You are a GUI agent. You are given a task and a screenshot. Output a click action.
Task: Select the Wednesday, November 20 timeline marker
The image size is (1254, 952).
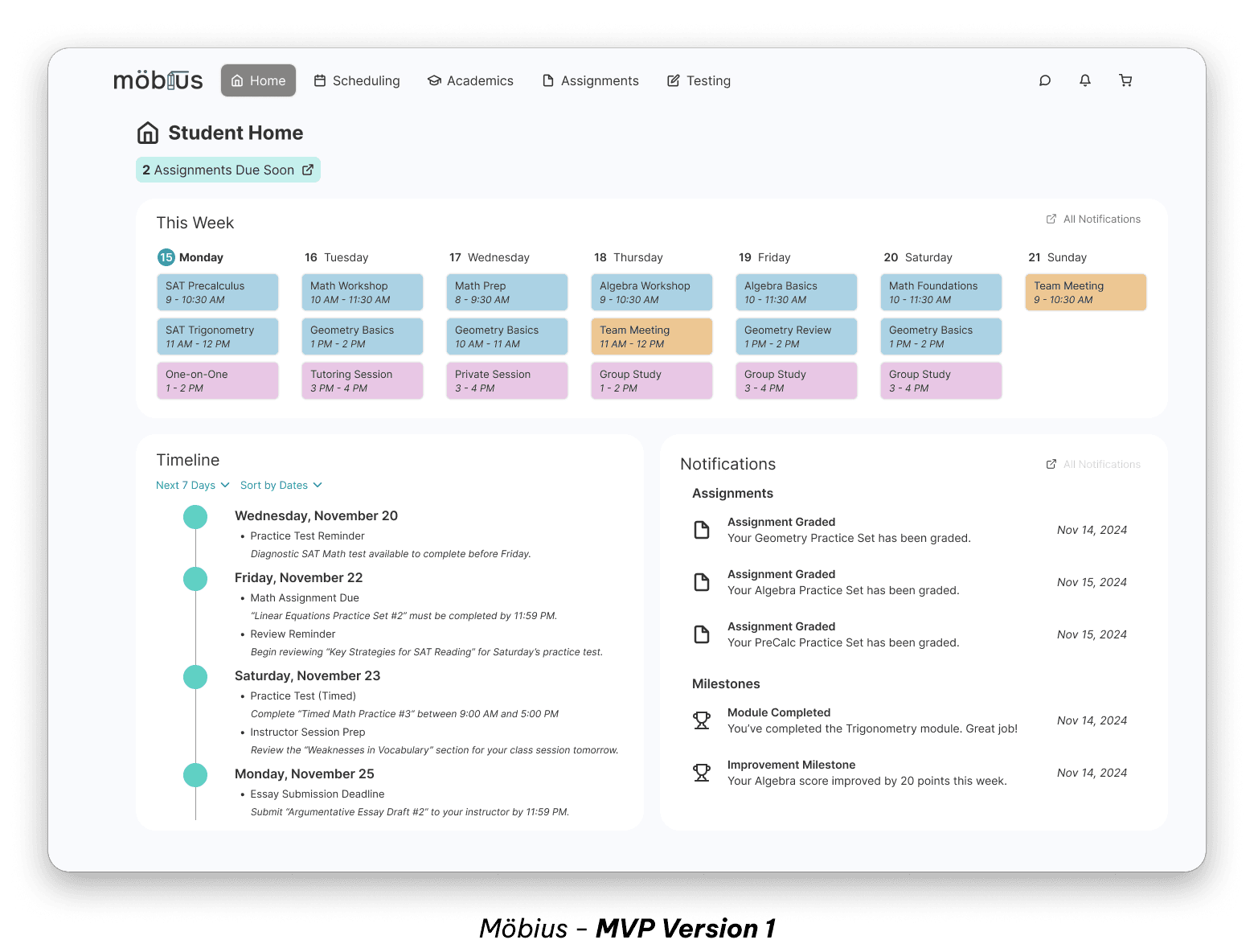(195, 517)
